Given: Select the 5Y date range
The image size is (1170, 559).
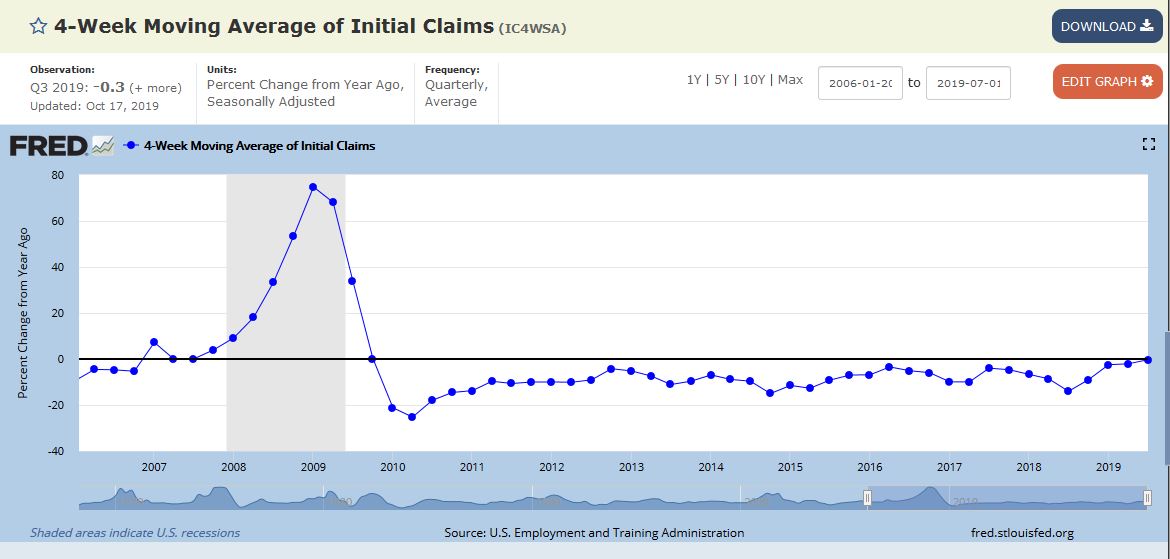Looking at the screenshot, I should [x=720, y=80].
